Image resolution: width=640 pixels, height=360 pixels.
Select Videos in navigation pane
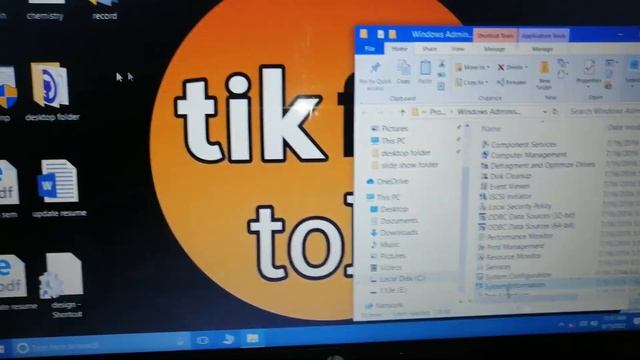click(x=387, y=268)
